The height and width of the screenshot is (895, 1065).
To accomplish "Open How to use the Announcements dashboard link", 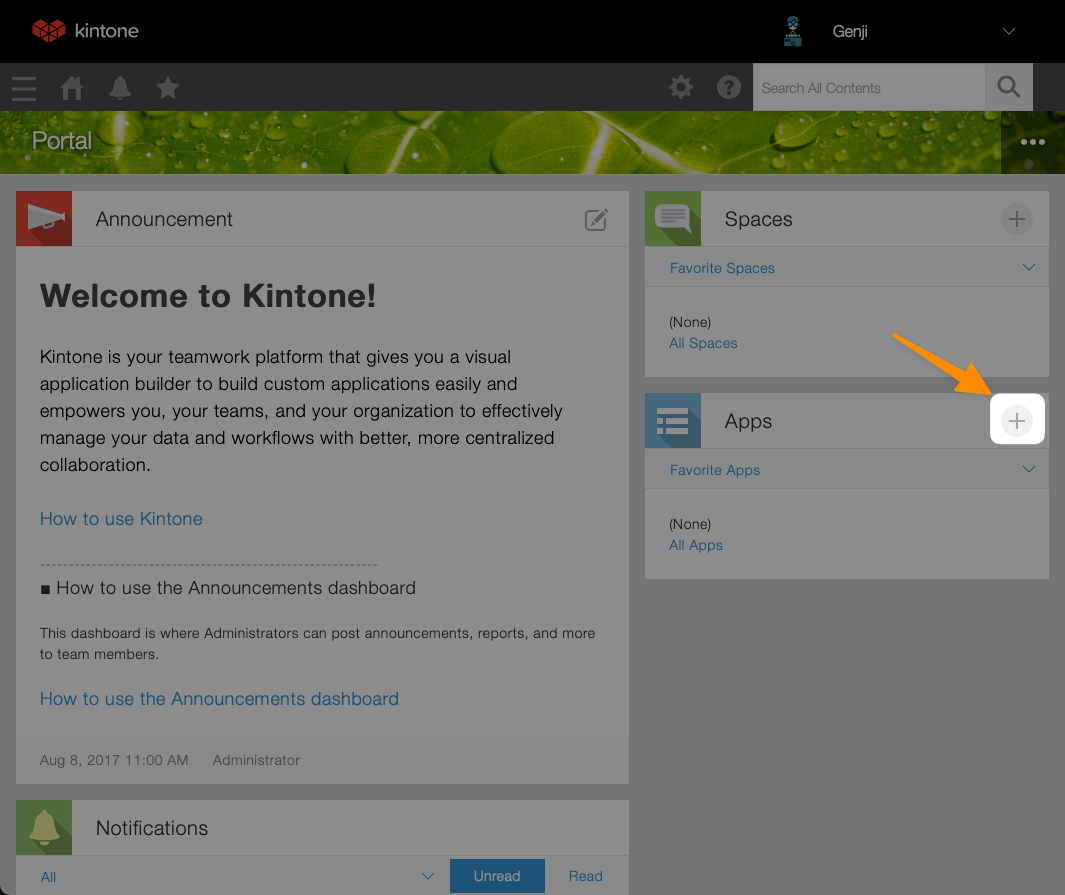I will coord(219,699).
